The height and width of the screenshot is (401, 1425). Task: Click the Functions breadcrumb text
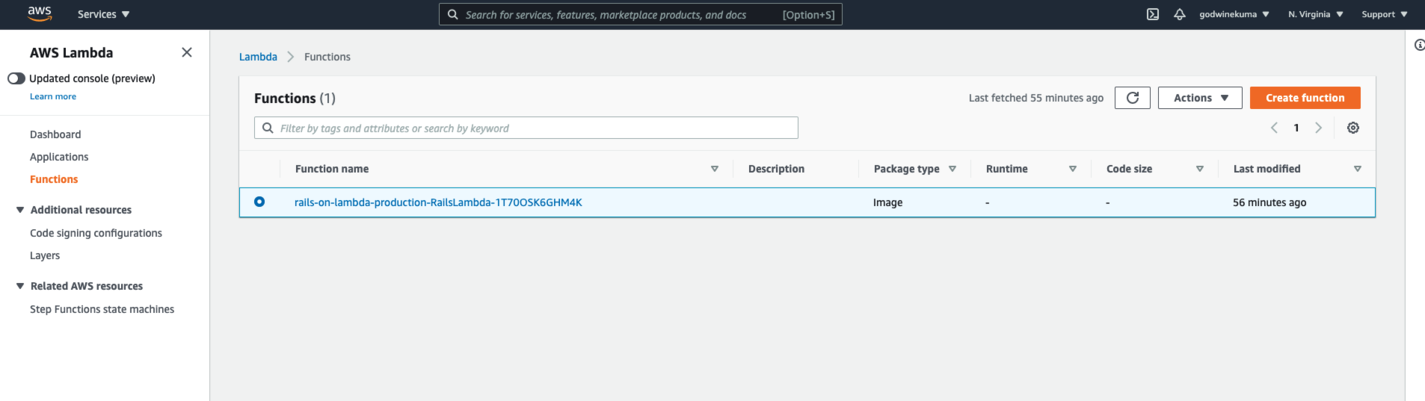click(x=327, y=57)
